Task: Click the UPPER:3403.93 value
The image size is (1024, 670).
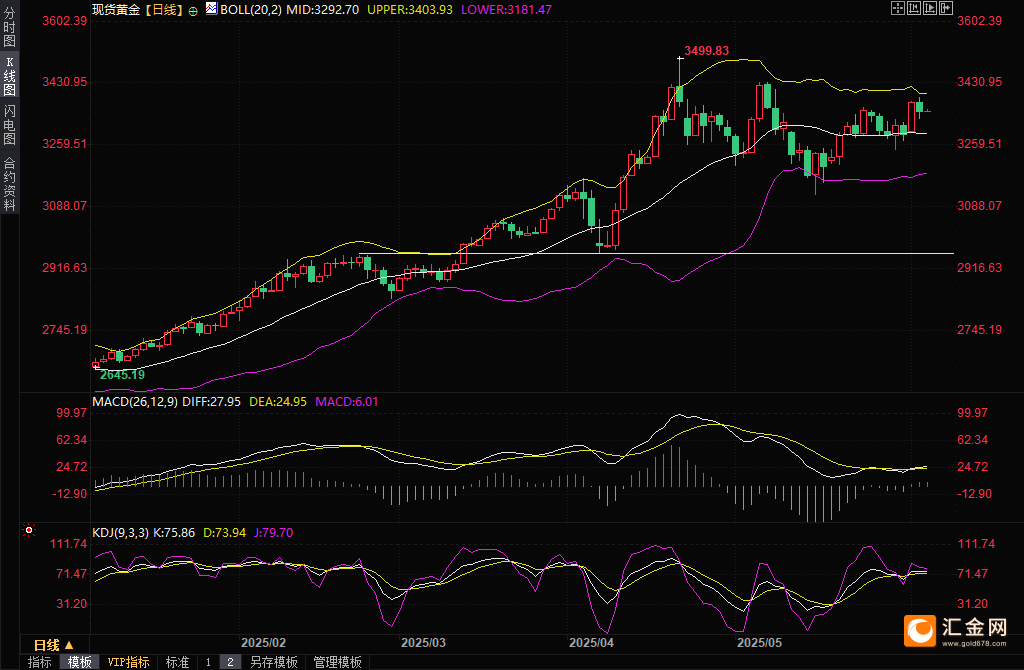Action: [409, 10]
